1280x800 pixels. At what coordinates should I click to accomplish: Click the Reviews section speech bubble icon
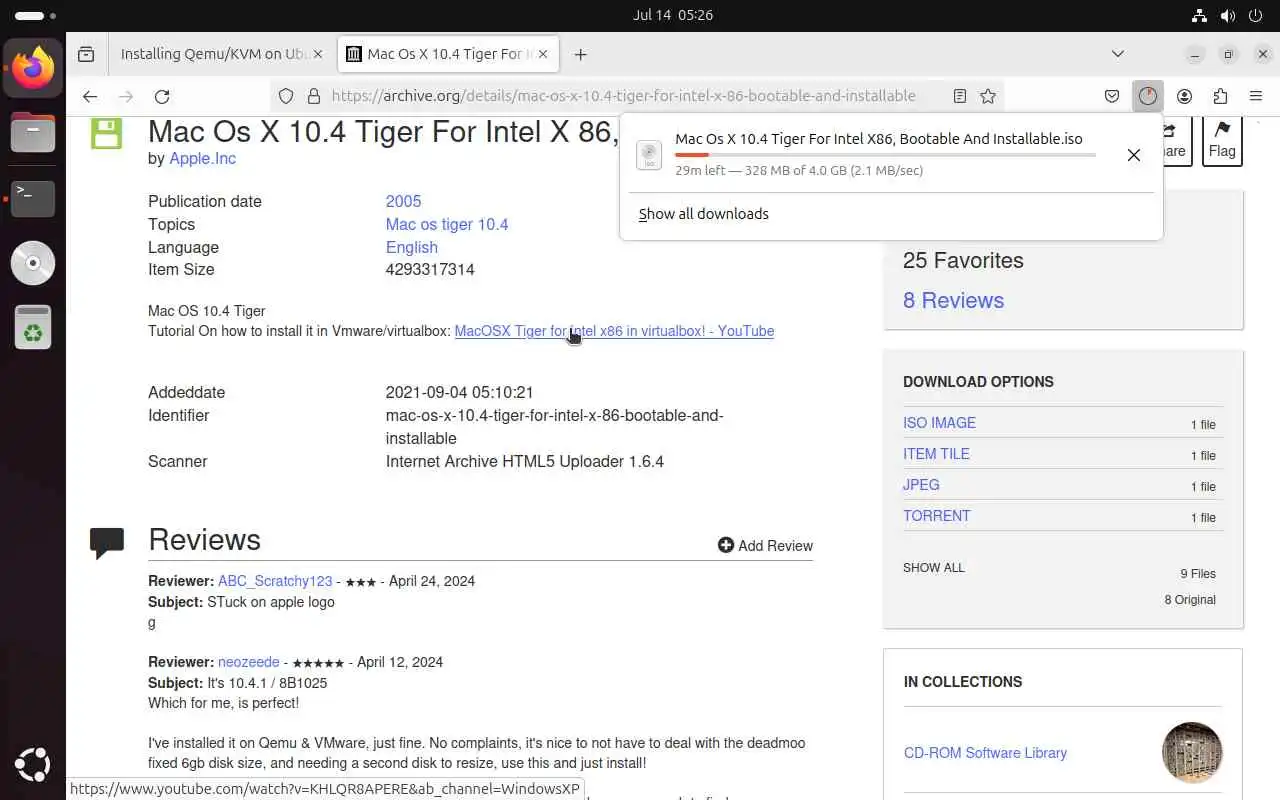click(x=107, y=542)
